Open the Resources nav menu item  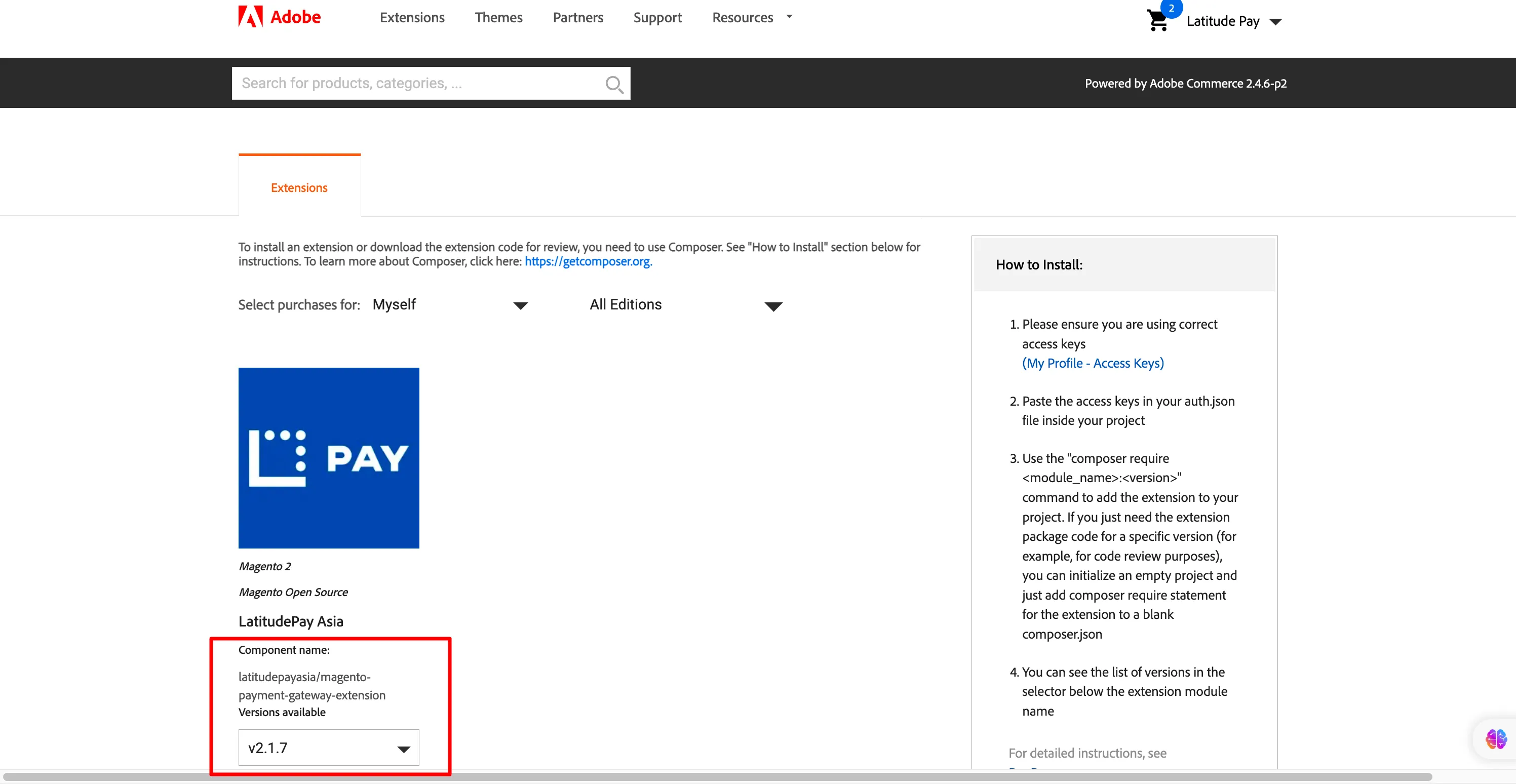[x=742, y=17]
